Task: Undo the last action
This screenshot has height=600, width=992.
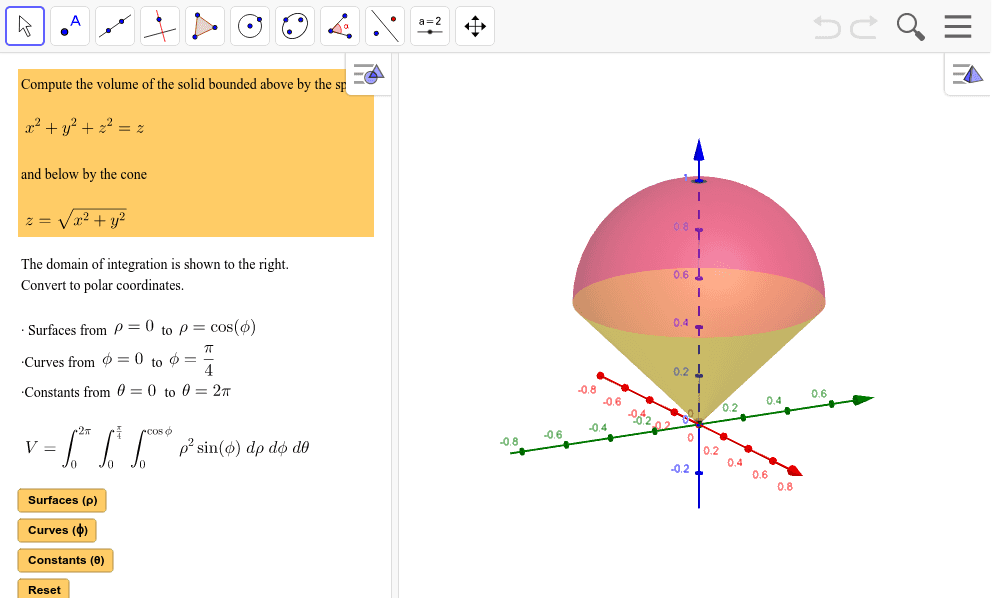Action: (x=827, y=27)
